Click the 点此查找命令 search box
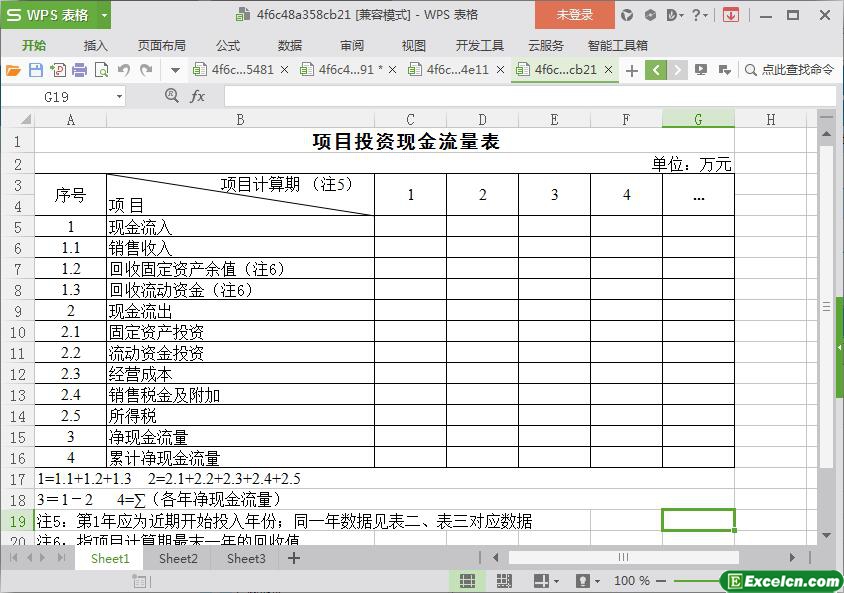 pyautogui.click(x=790, y=69)
